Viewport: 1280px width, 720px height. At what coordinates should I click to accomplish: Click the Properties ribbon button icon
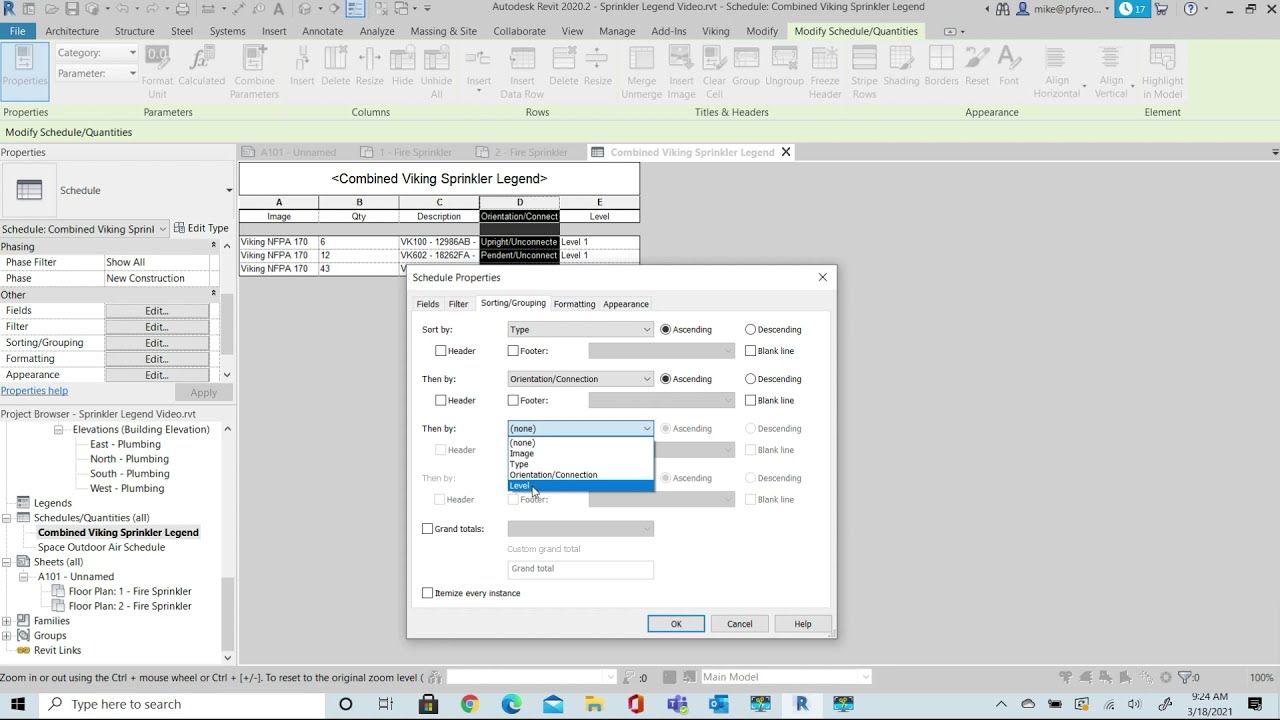pyautogui.click(x=24, y=60)
